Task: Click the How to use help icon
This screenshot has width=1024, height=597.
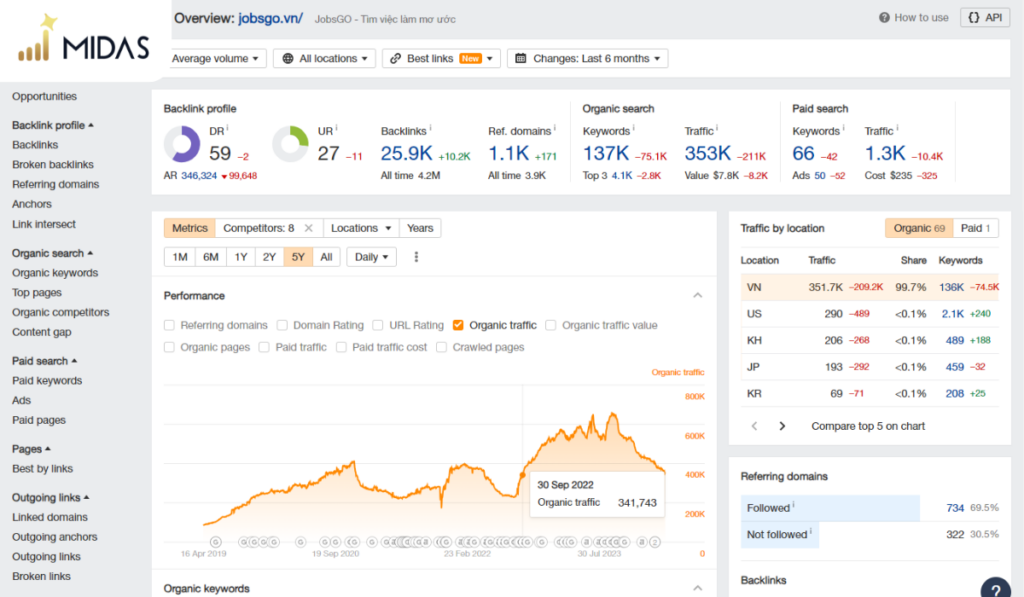Action: point(884,18)
